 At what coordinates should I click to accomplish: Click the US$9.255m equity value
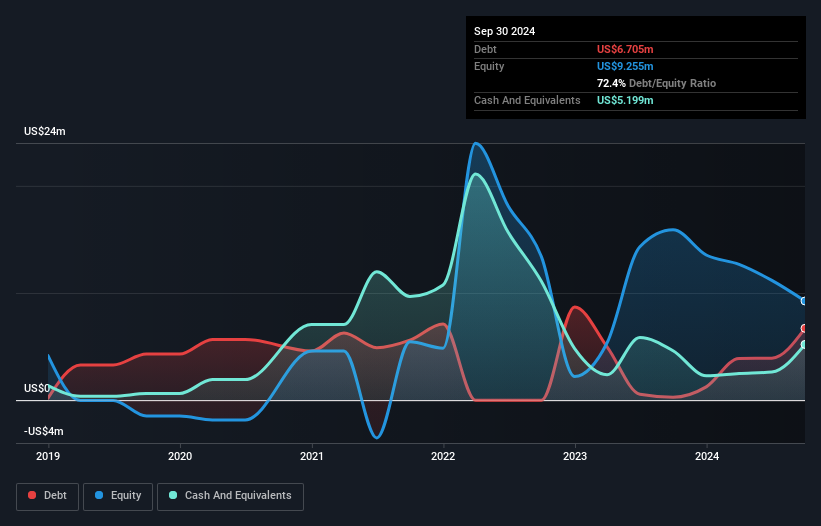tap(625, 66)
